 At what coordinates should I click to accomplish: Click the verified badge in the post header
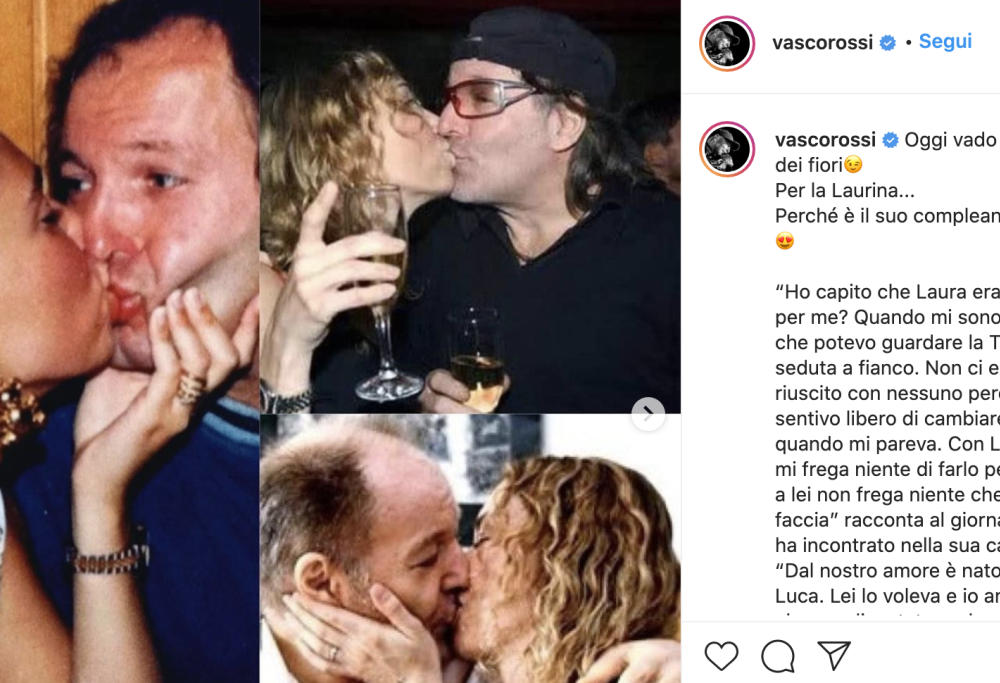tap(887, 43)
